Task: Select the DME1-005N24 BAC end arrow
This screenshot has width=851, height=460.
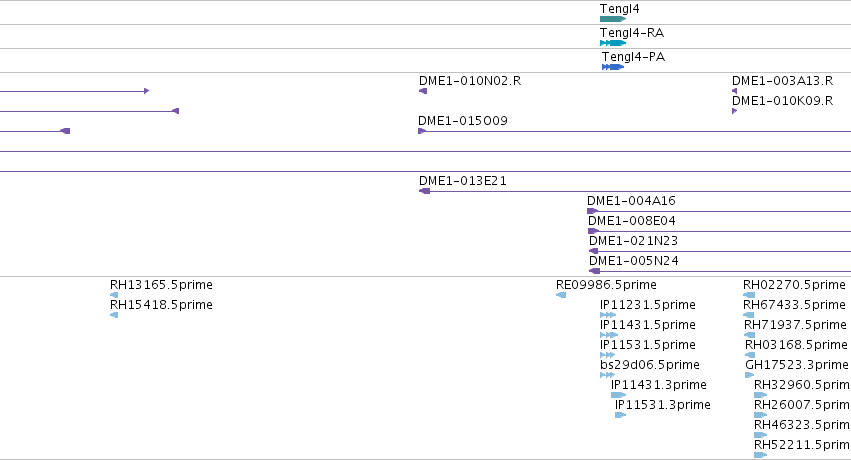Action: (x=594, y=271)
